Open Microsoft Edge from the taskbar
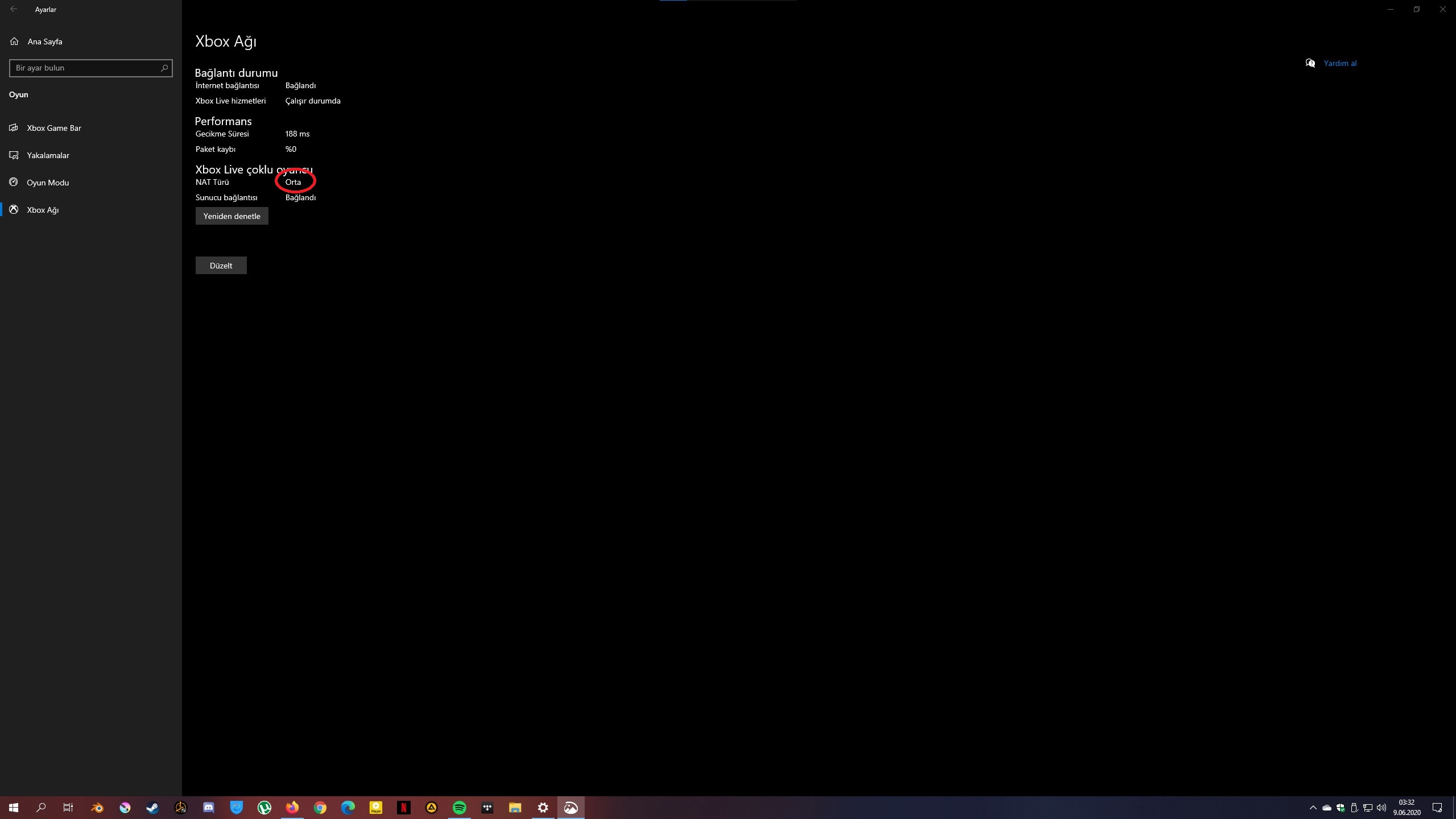Viewport: 1456px width, 819px height. [348, 808]
